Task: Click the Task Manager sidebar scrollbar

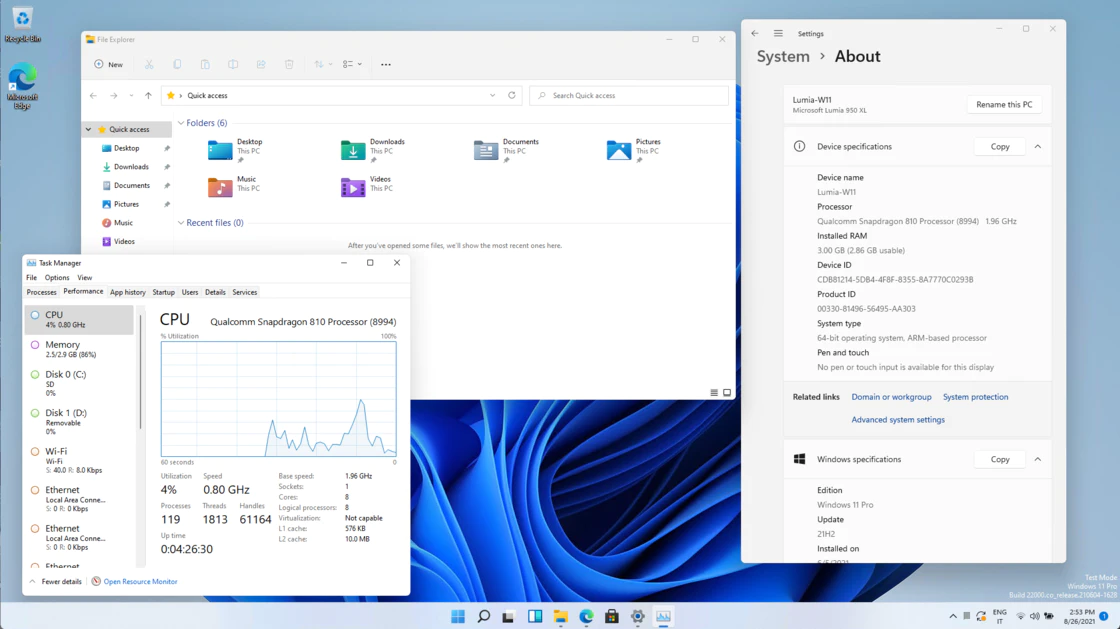Action: (x=140, y=370)
